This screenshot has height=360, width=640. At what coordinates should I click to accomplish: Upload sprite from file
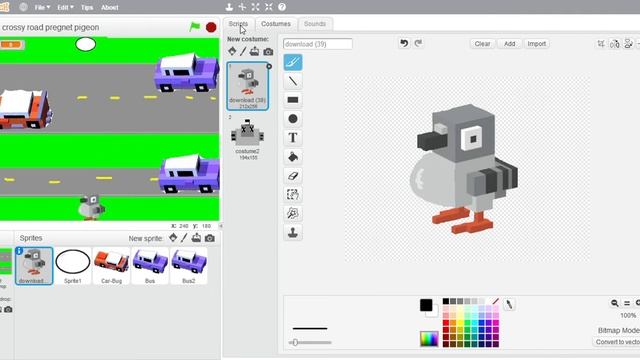tap(196, 238)
